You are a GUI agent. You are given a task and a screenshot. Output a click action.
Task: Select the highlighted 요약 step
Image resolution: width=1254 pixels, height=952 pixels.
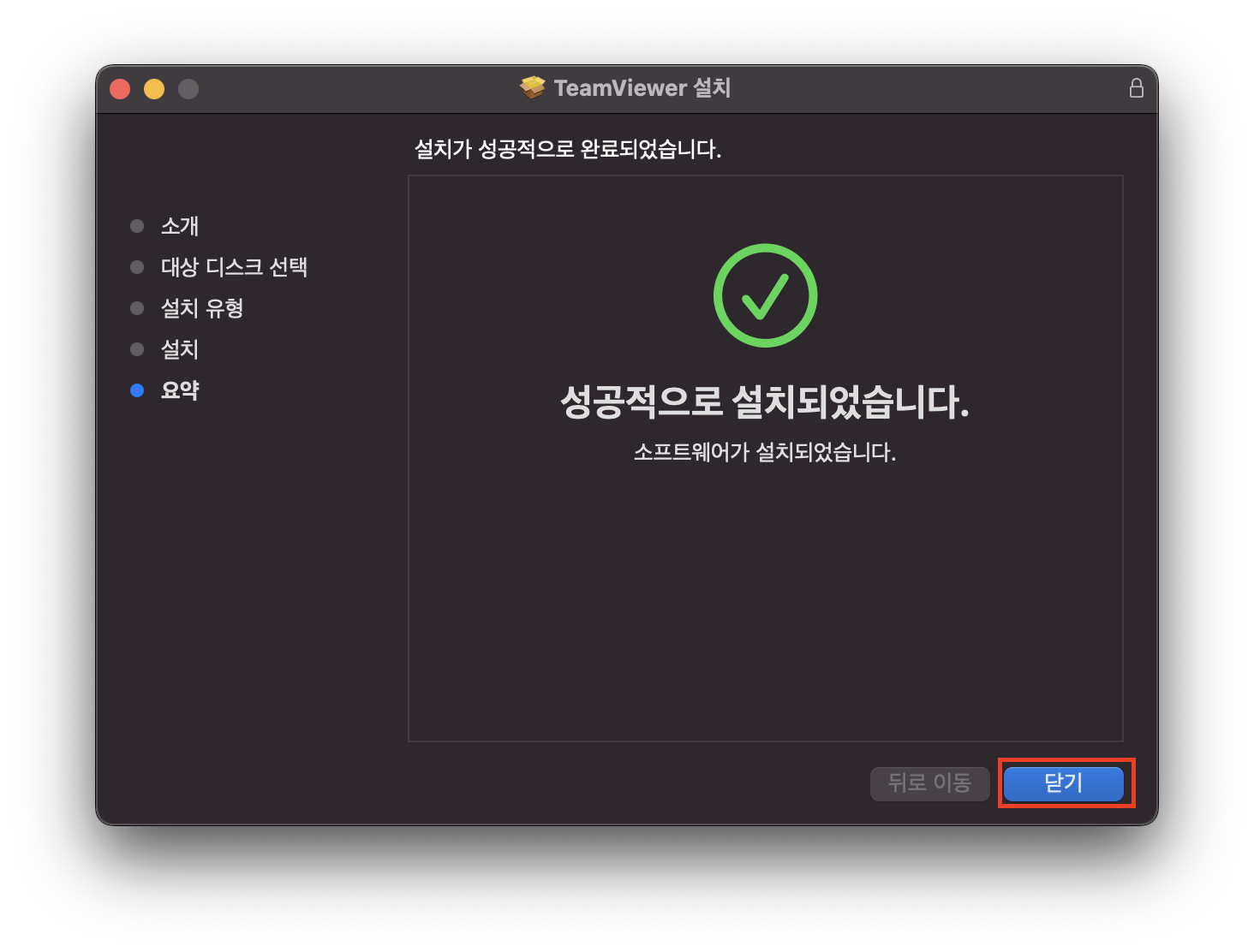(180, 390)
